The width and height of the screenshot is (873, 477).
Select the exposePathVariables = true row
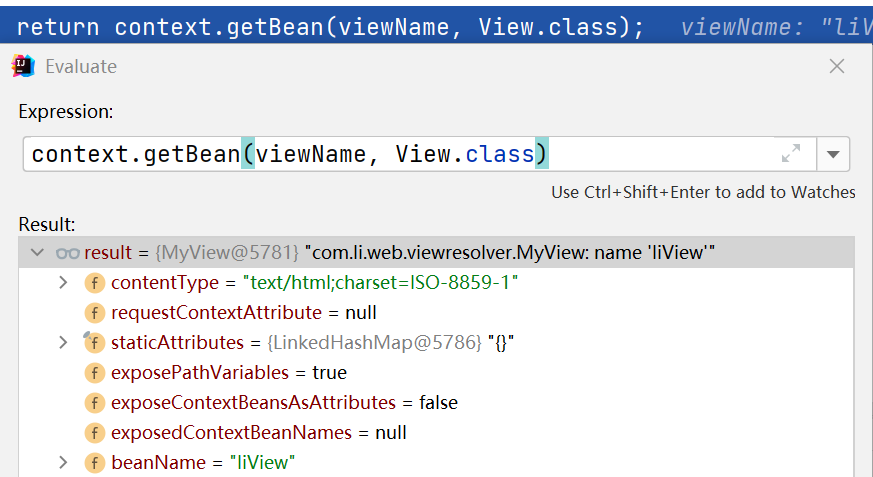(230, 373)
